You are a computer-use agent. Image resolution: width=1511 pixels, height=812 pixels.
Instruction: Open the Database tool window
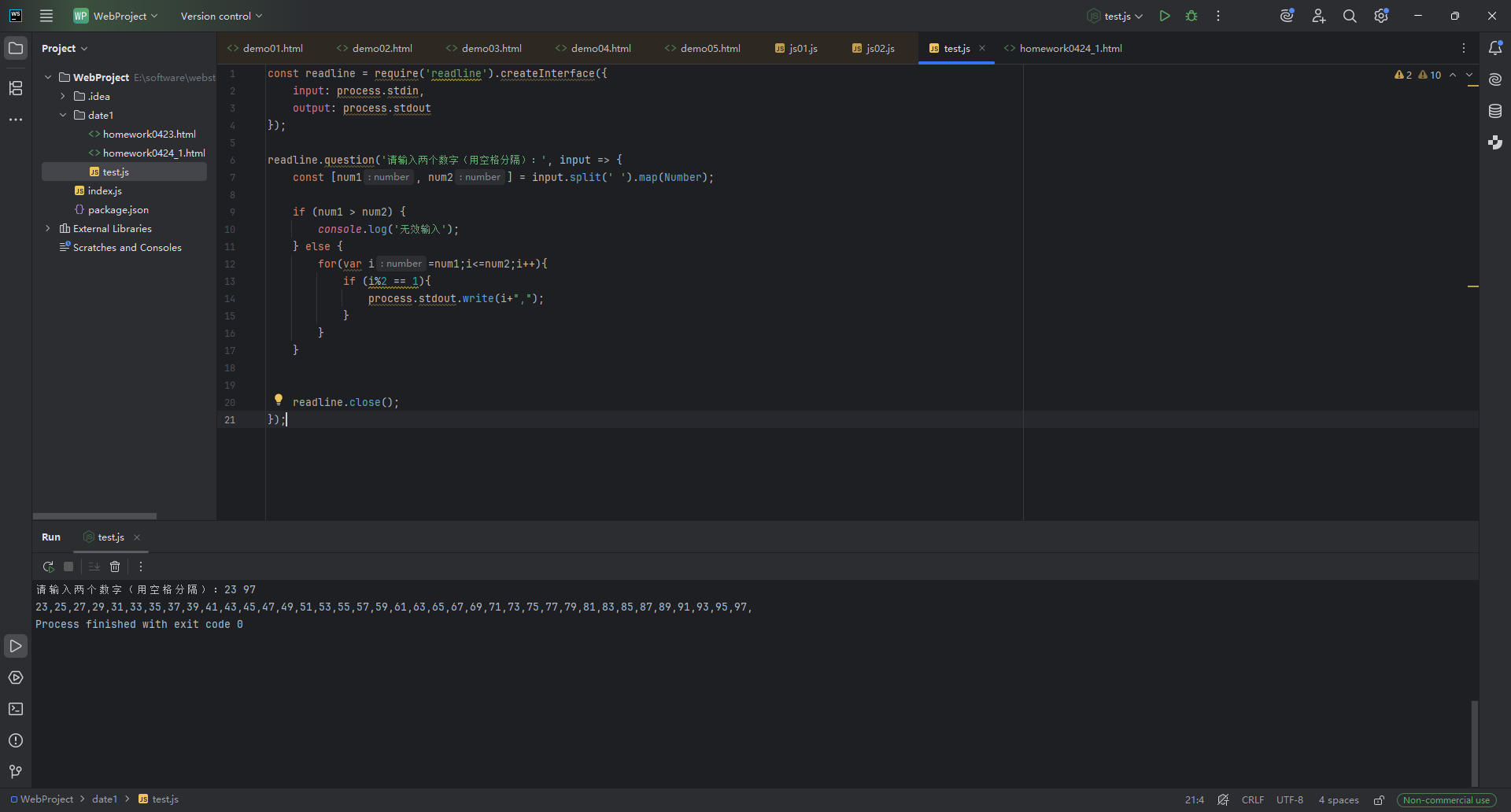(x=1495, y=111)
